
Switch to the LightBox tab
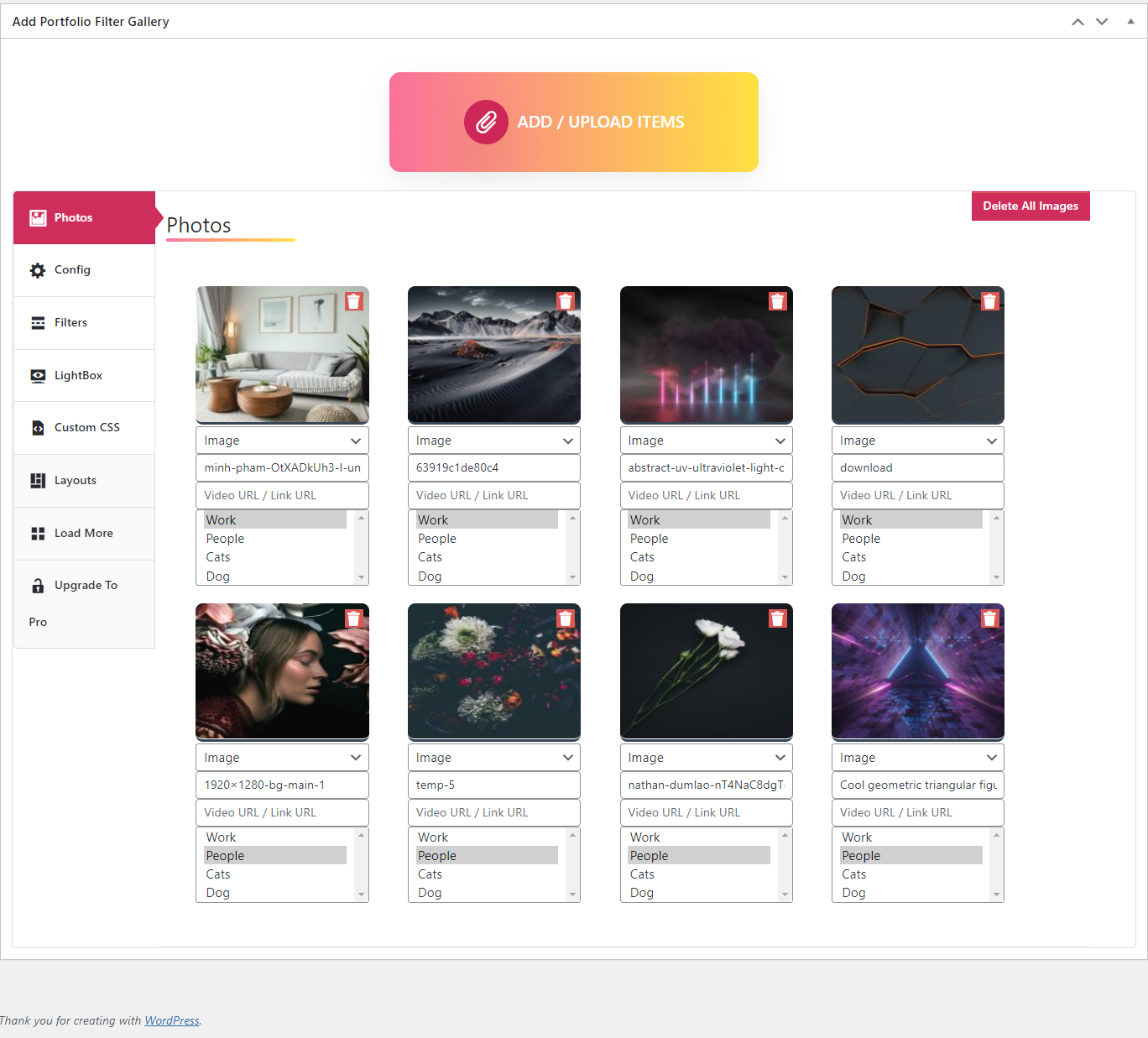(84, 376)
